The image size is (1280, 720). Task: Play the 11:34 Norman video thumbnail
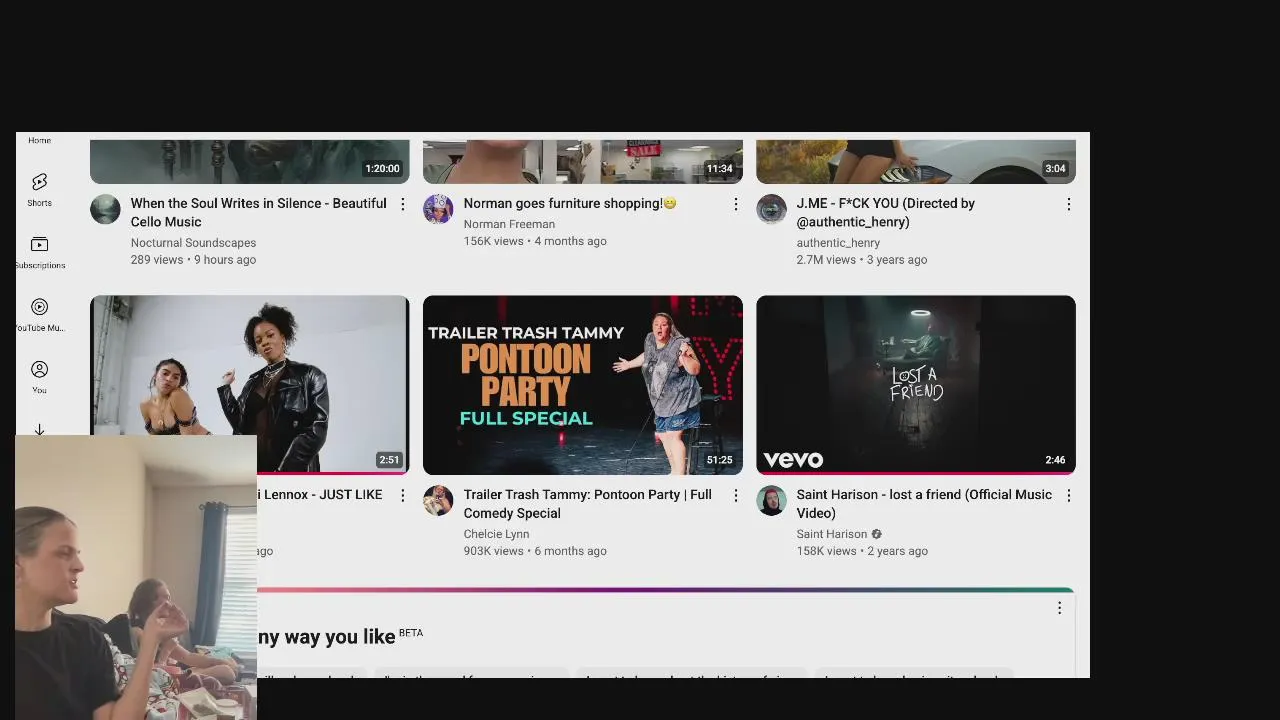tap(582, 161)
